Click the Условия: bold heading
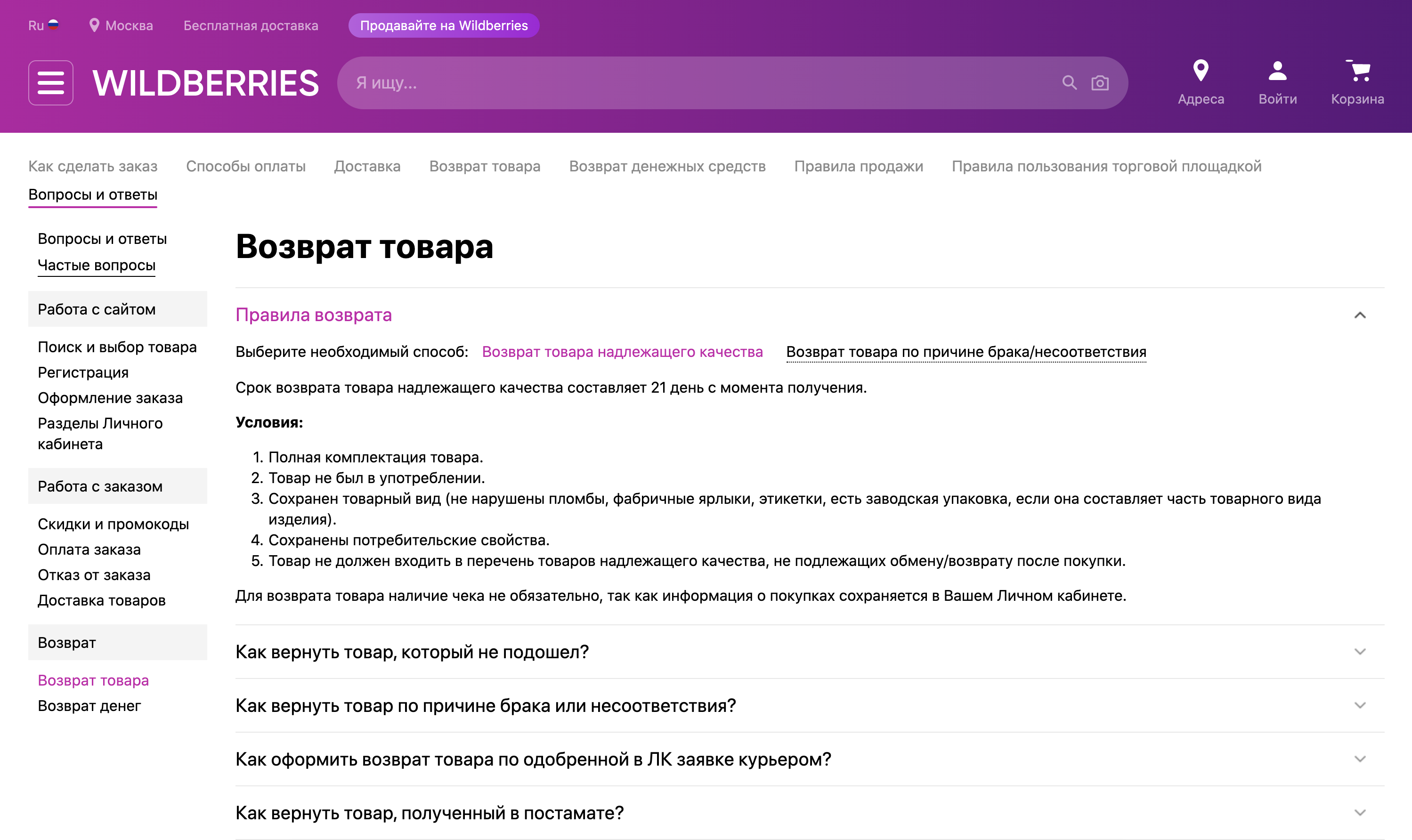 point(269,423)
